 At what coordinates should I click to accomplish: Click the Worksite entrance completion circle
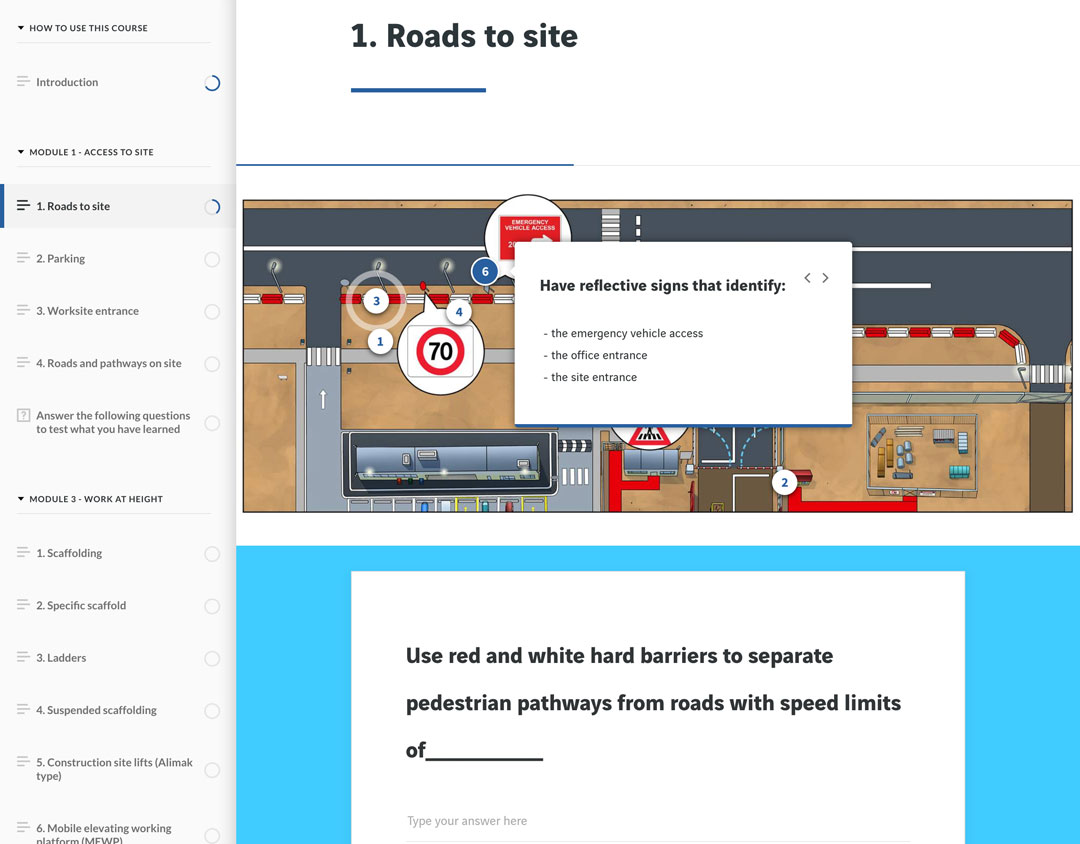click(212, 312)
